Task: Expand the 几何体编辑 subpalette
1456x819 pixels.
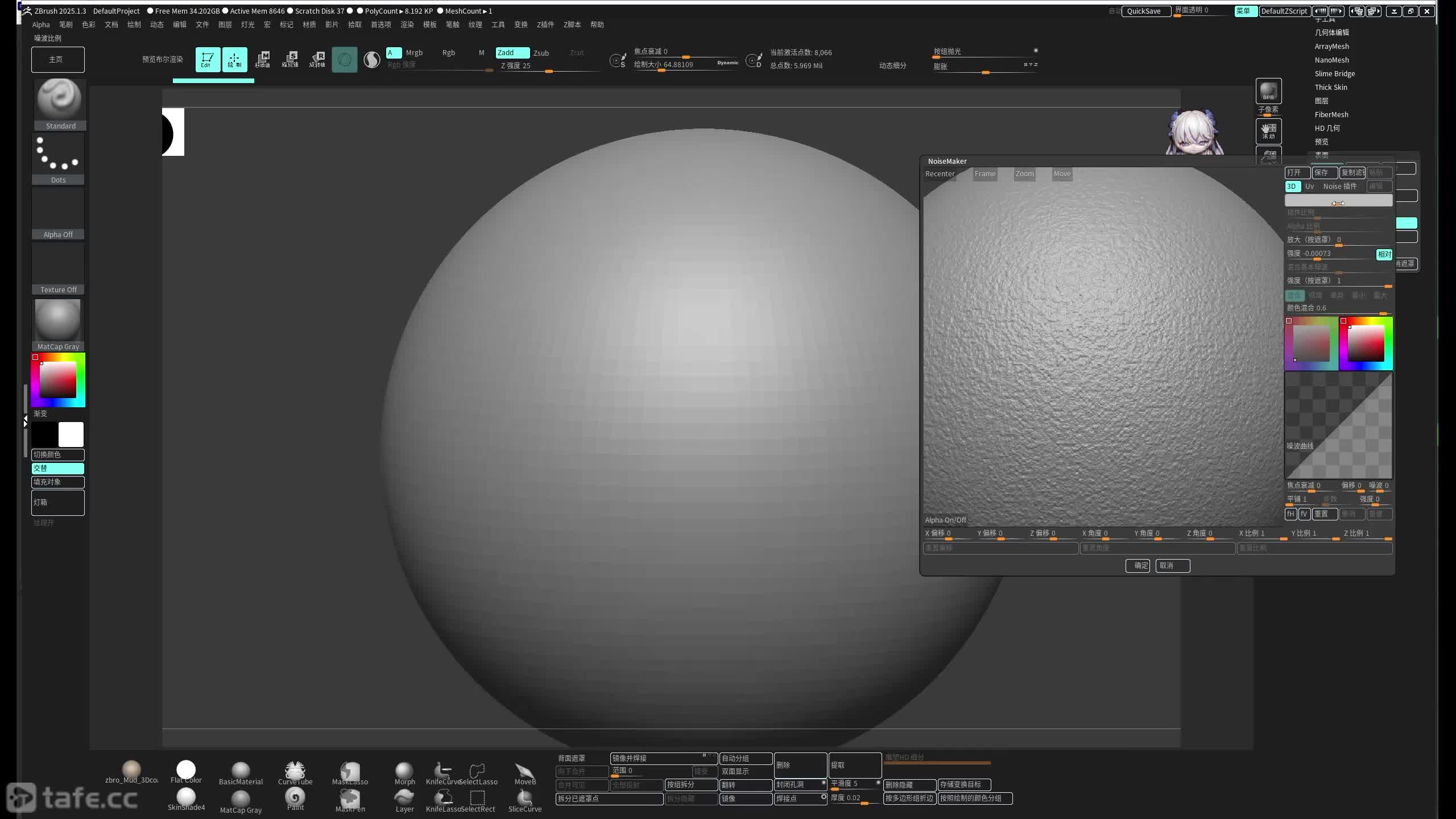Action: (x=1331, y=33)
